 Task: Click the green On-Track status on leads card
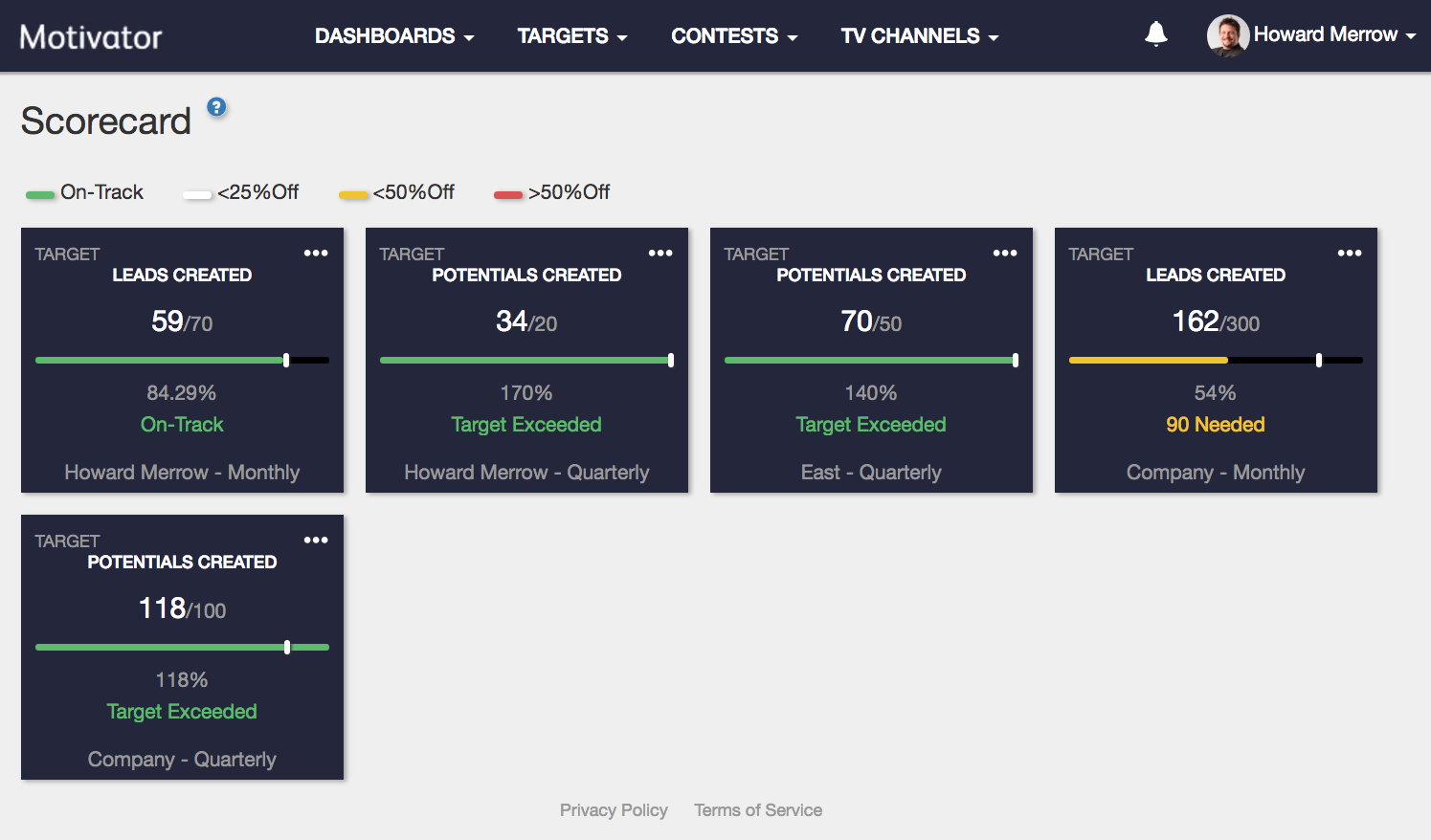(x=182, y=425)
